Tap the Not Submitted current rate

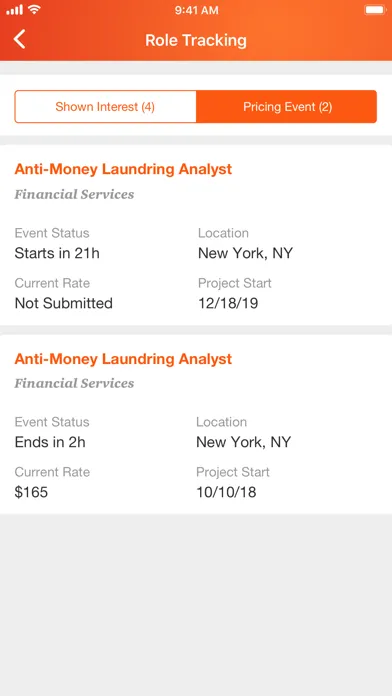pyautogui.click(x=64, y=303)
